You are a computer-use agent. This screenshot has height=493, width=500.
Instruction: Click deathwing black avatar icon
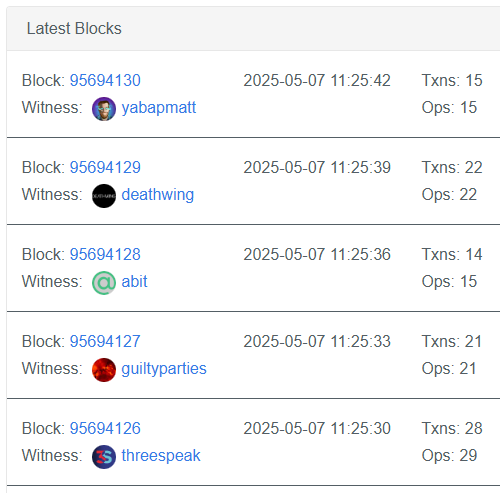[104, 196]
